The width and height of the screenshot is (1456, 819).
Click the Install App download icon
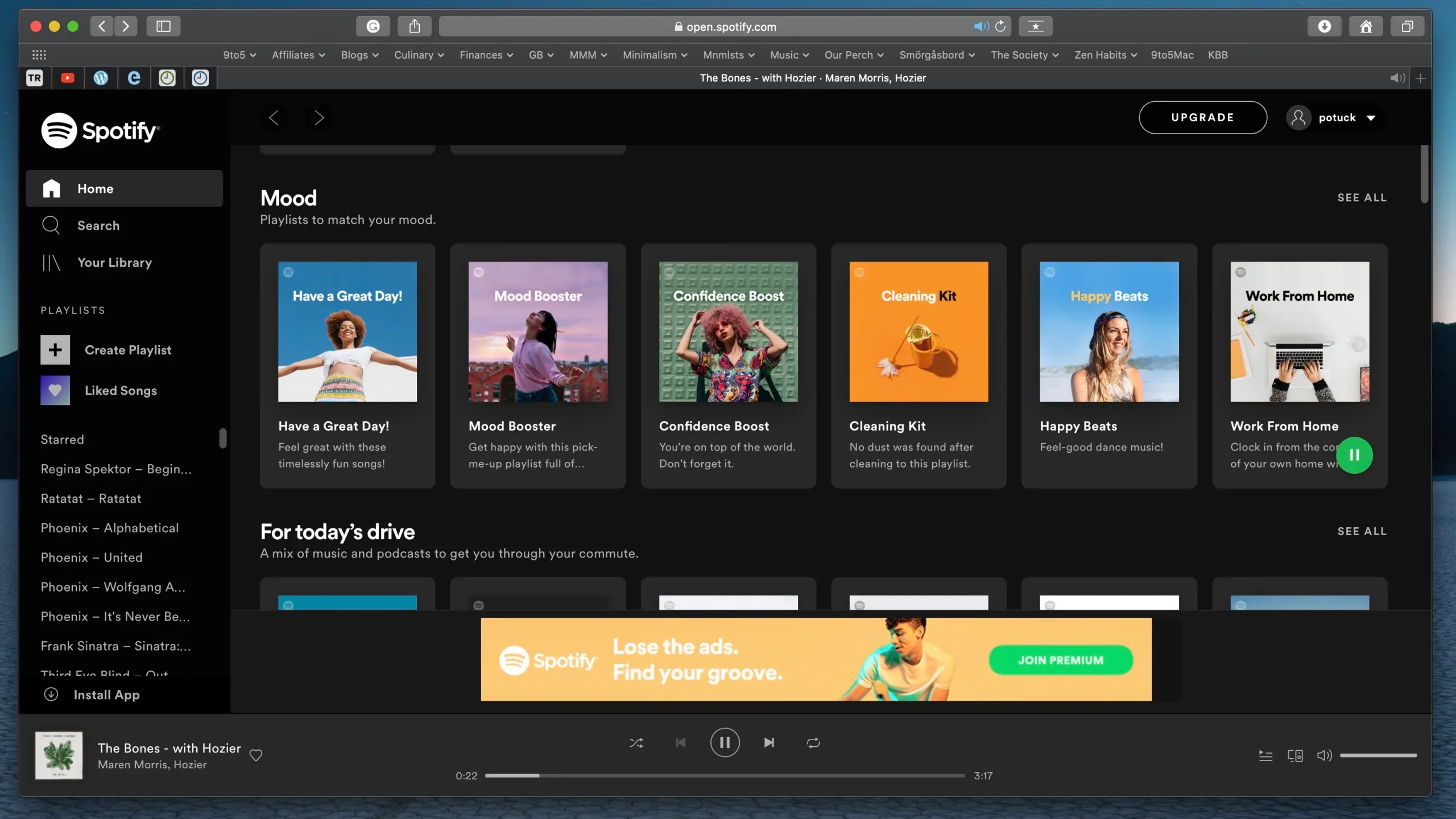point(51,694)
